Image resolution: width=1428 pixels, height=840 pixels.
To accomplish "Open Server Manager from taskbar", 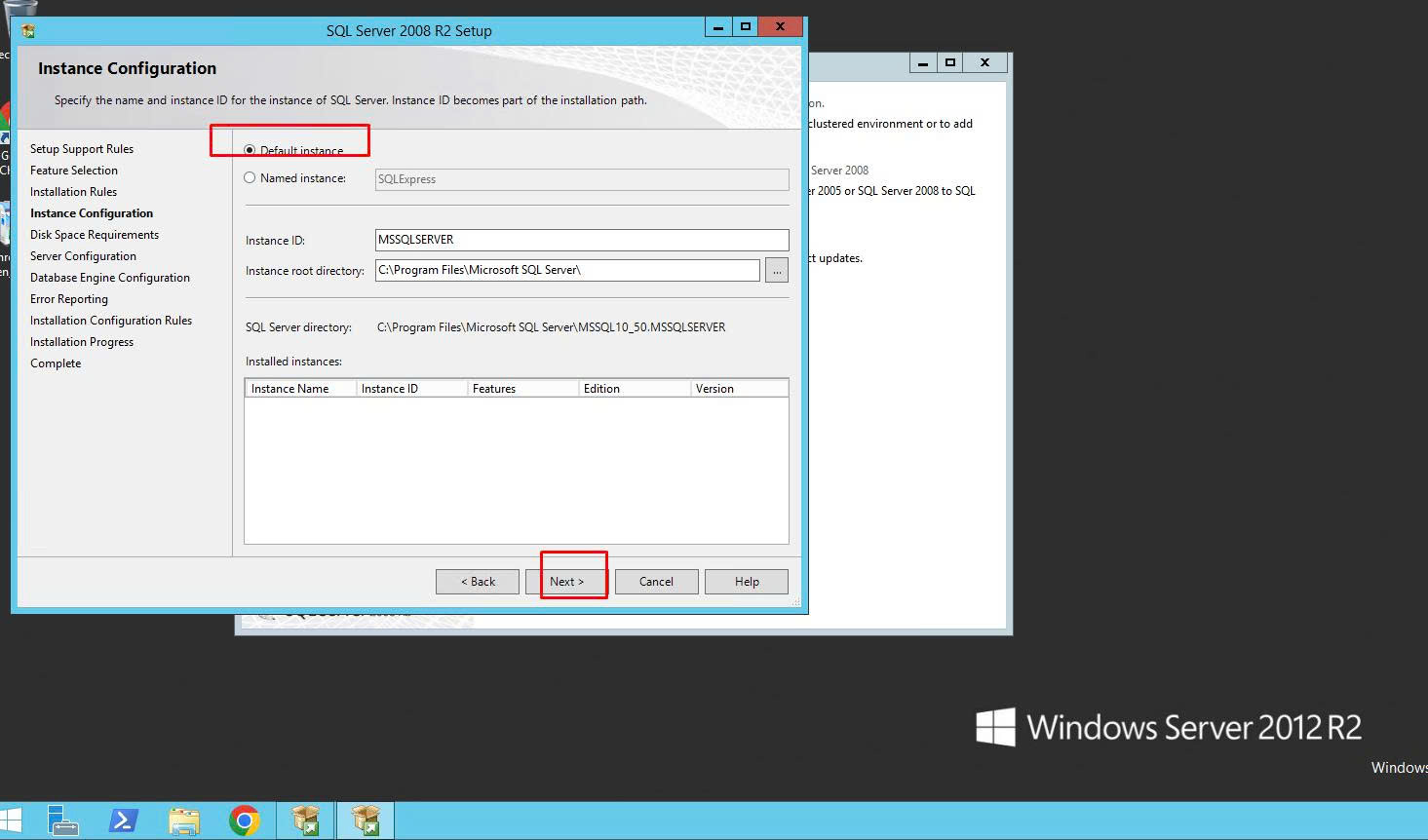I will coord(63,821).
